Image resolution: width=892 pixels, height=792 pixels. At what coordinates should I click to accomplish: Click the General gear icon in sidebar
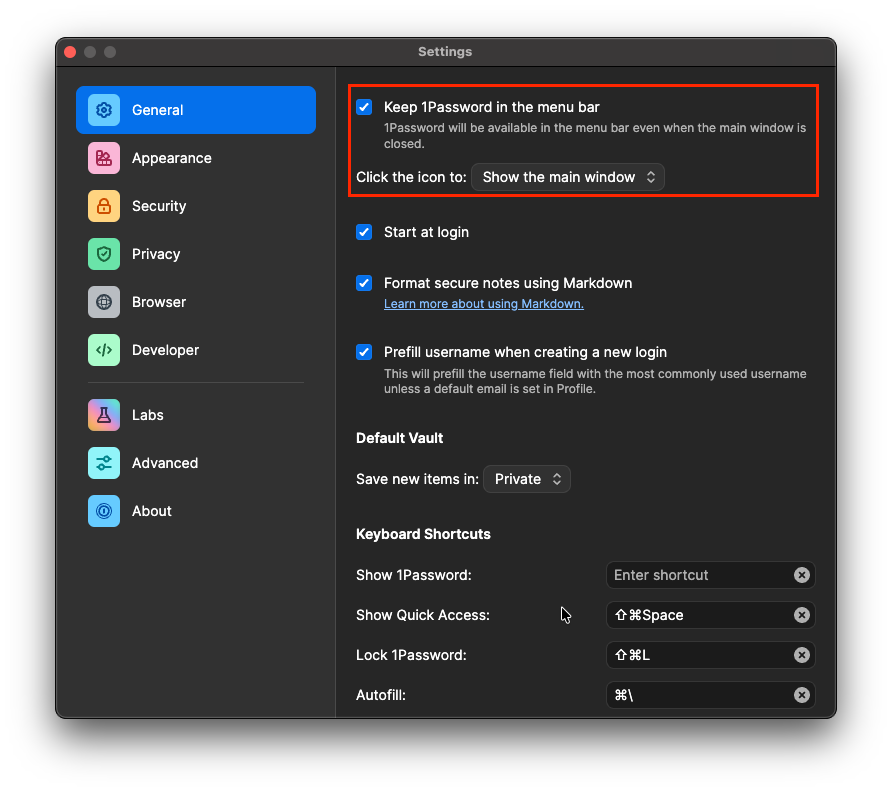pyautogui.click(x=104, y=110)
